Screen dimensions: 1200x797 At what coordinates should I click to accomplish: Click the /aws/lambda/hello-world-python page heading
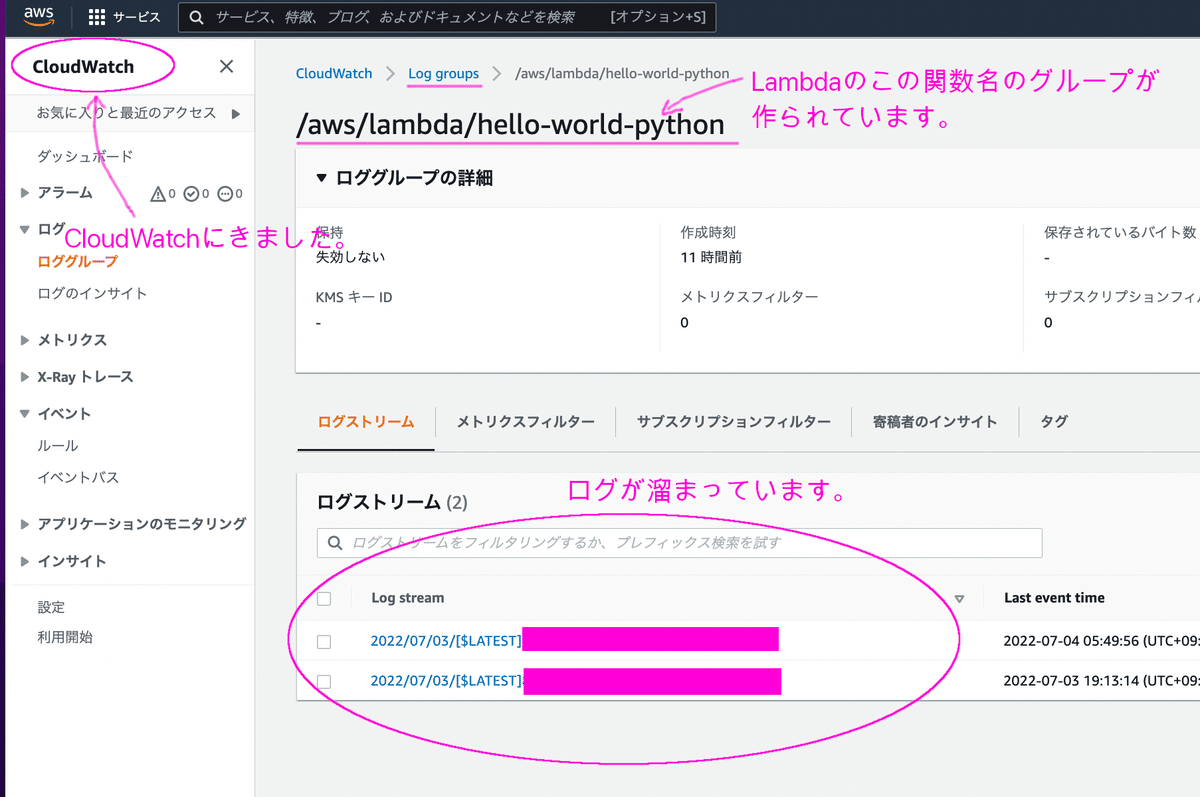click(x=510, y=124)
